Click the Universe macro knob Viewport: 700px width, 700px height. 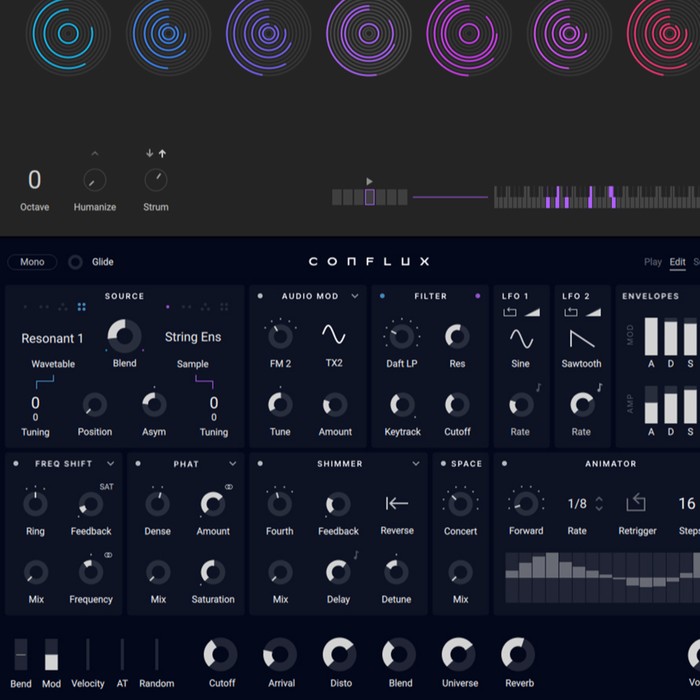tap(458, 654)
